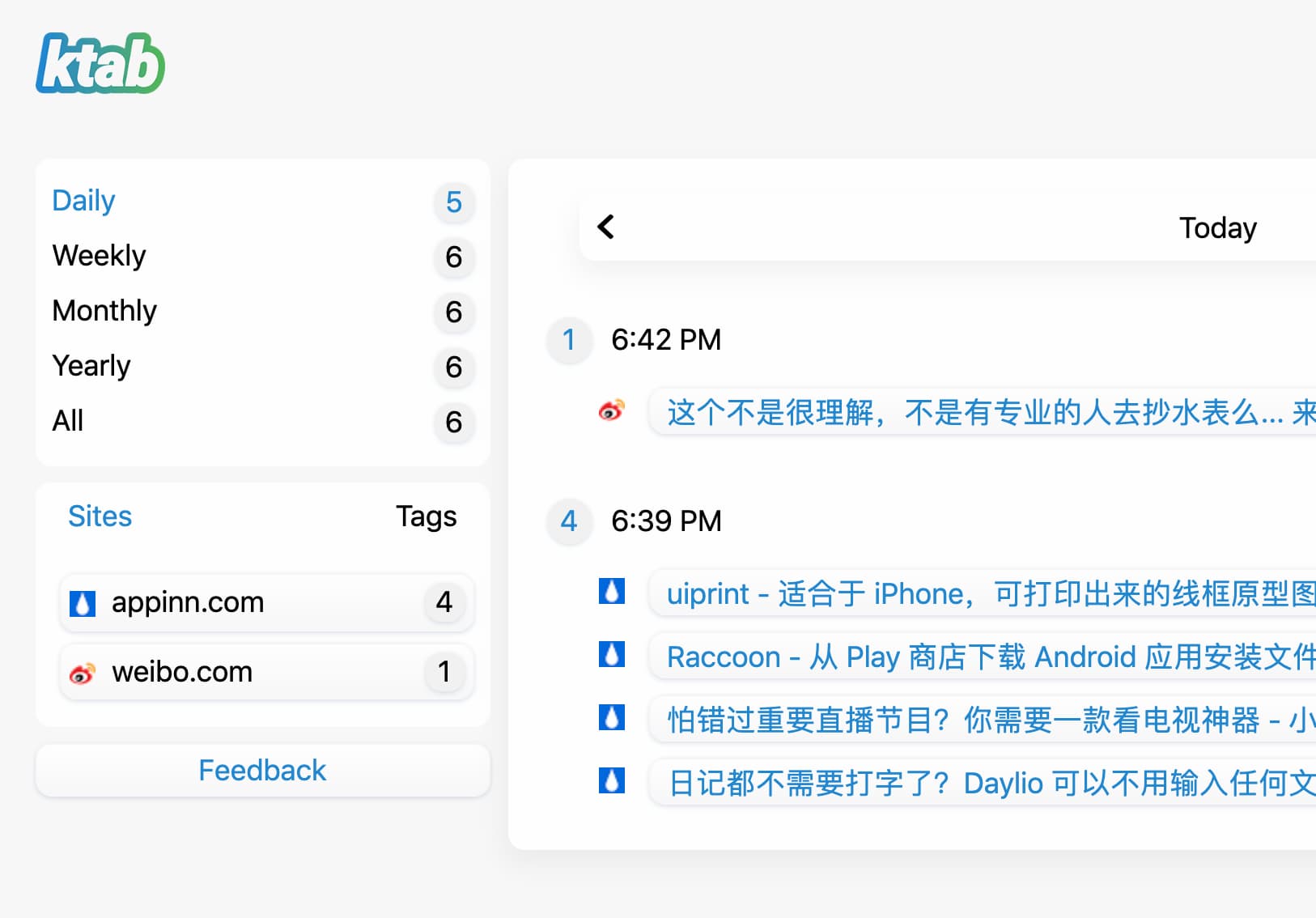Open the Daylio 日记 link
The height and width of the screenshot is (918, 1316).
tap(982, 783)
